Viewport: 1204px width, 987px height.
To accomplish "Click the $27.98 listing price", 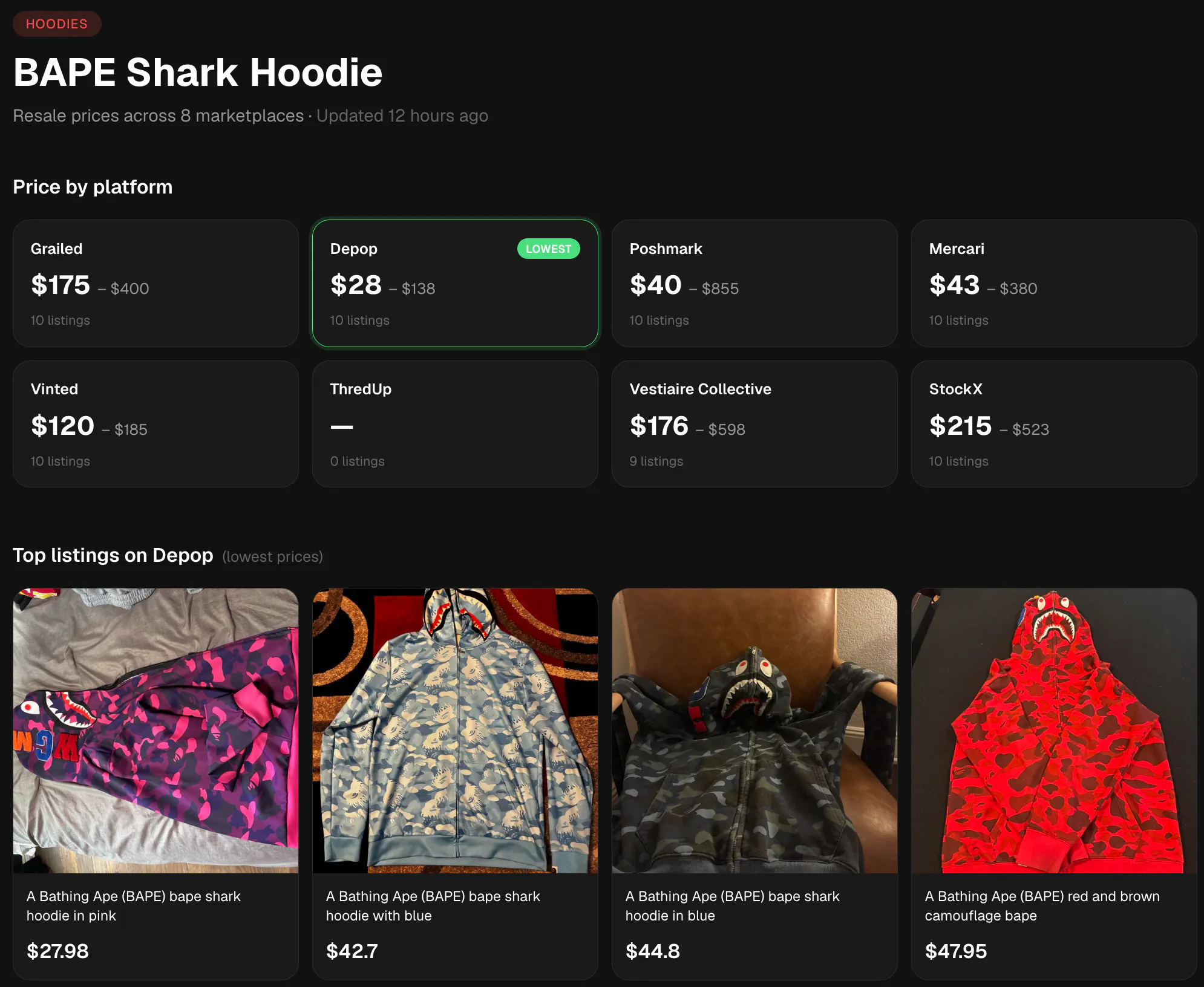I will (x=57, y=951).
